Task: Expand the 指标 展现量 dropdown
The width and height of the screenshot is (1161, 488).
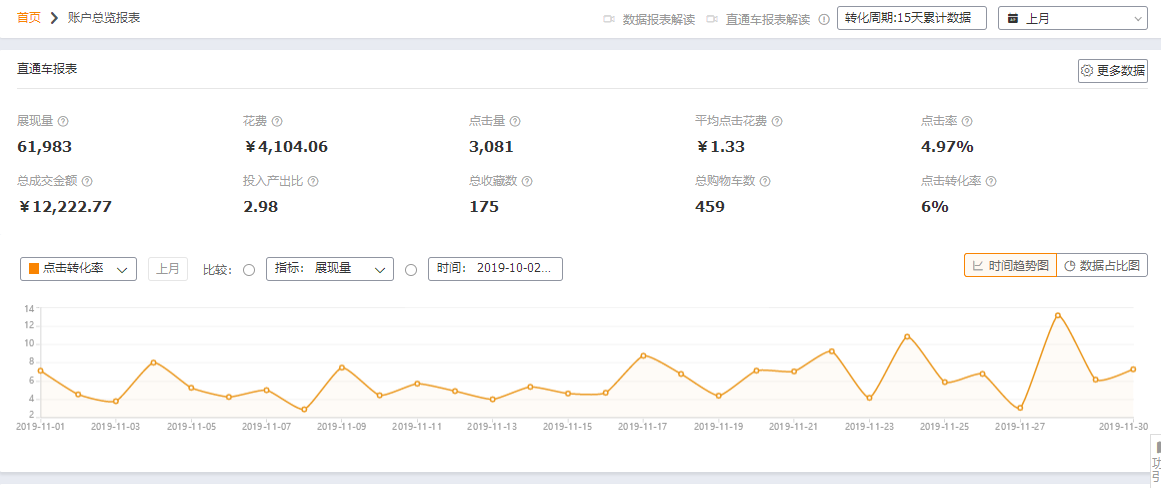Action: click(329, 269)
